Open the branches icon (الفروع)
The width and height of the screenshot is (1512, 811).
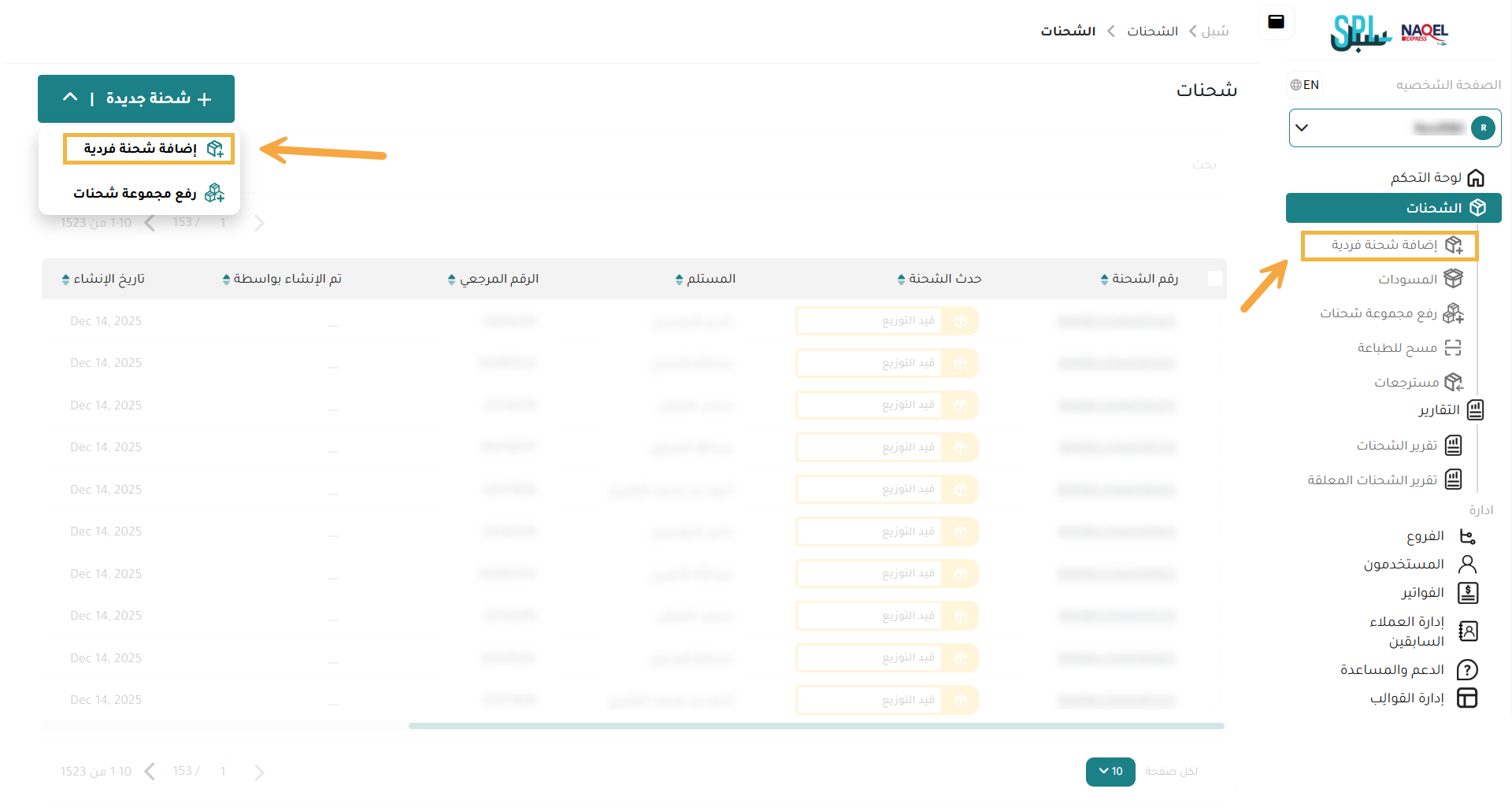(1467, 537)
